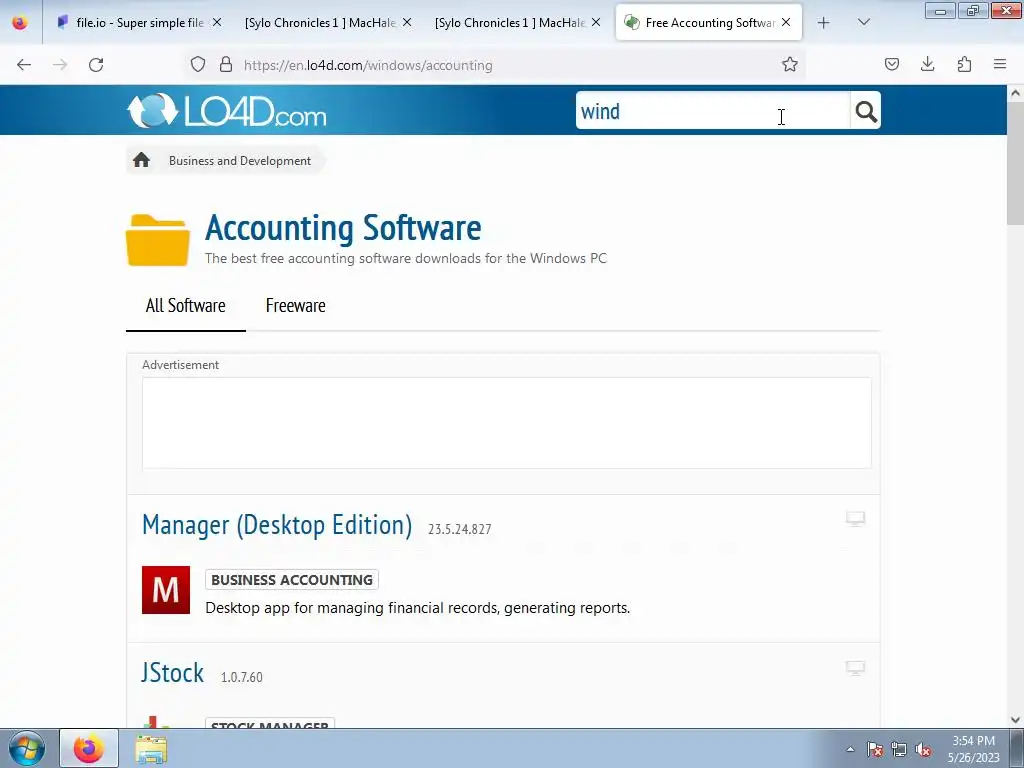Click the Firefox back arrow button
1024x768 pixels.
pyautogui.click(x=24, y=65)
